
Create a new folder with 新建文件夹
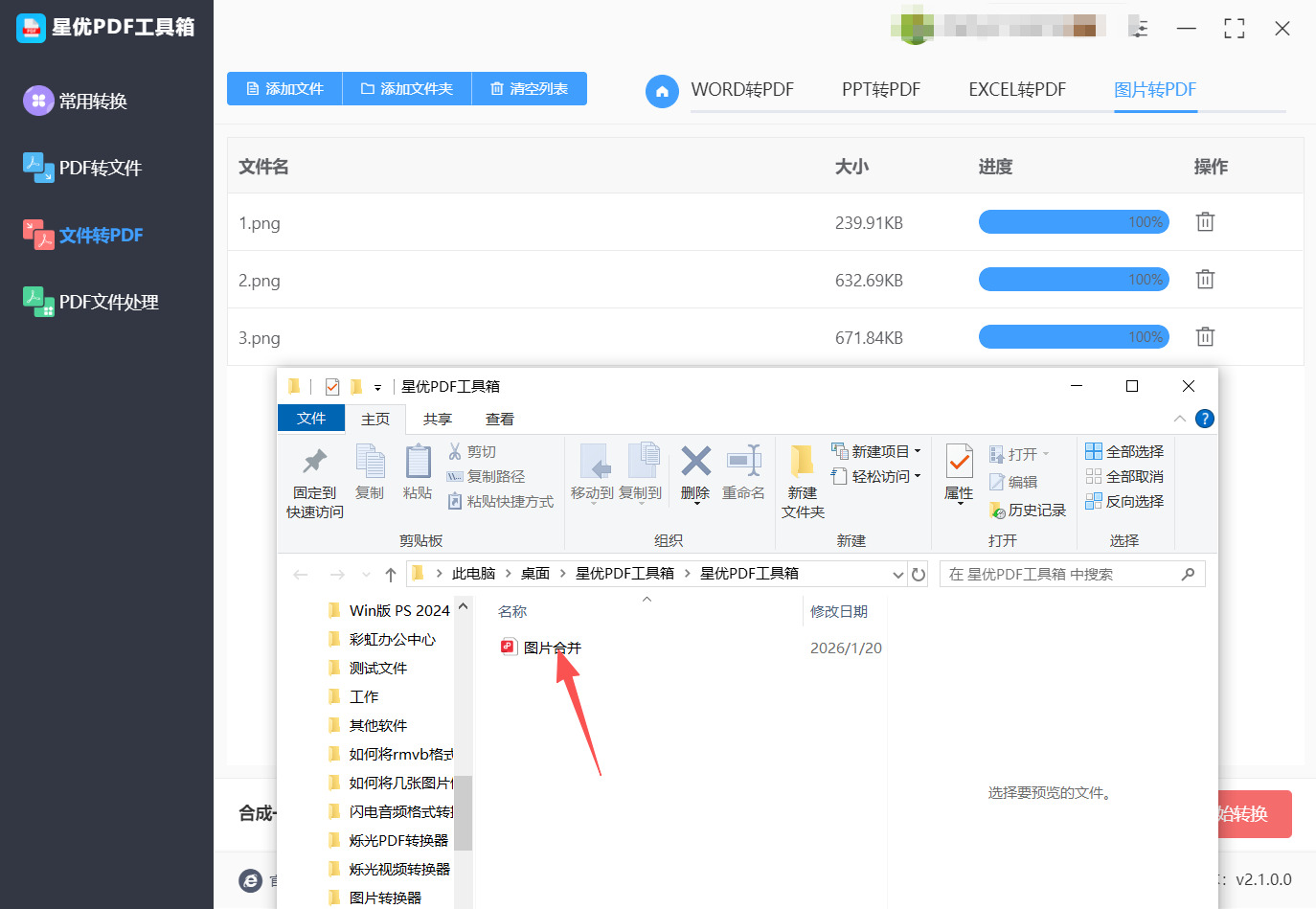coord(803,483)
